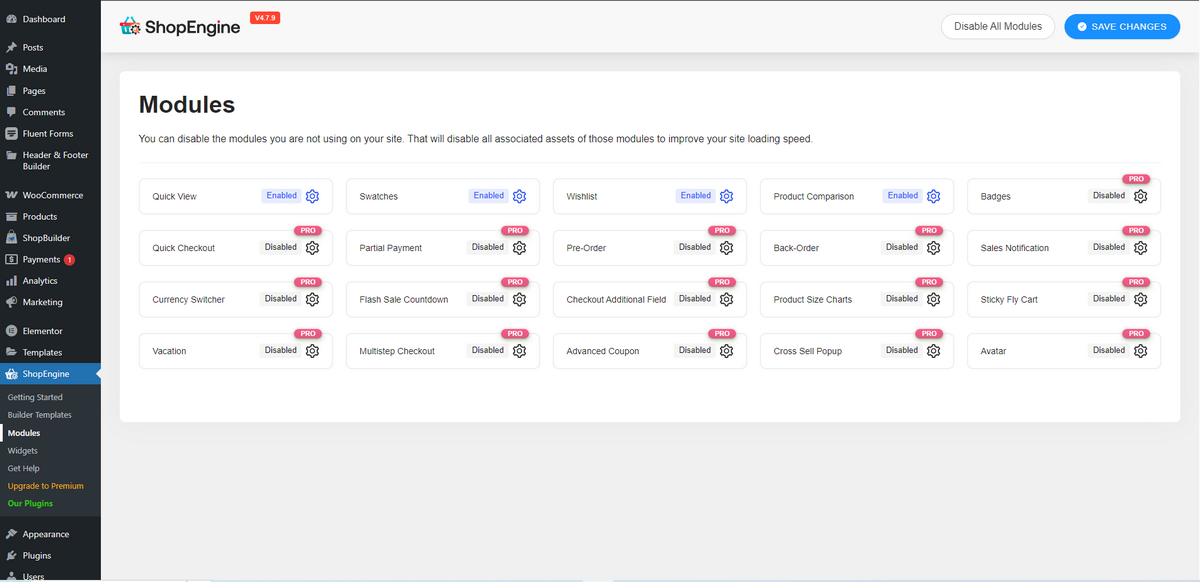Screen dimensions: 1200x582
Task: Open Product Size Charts settings gear
Action: [933, 299]
